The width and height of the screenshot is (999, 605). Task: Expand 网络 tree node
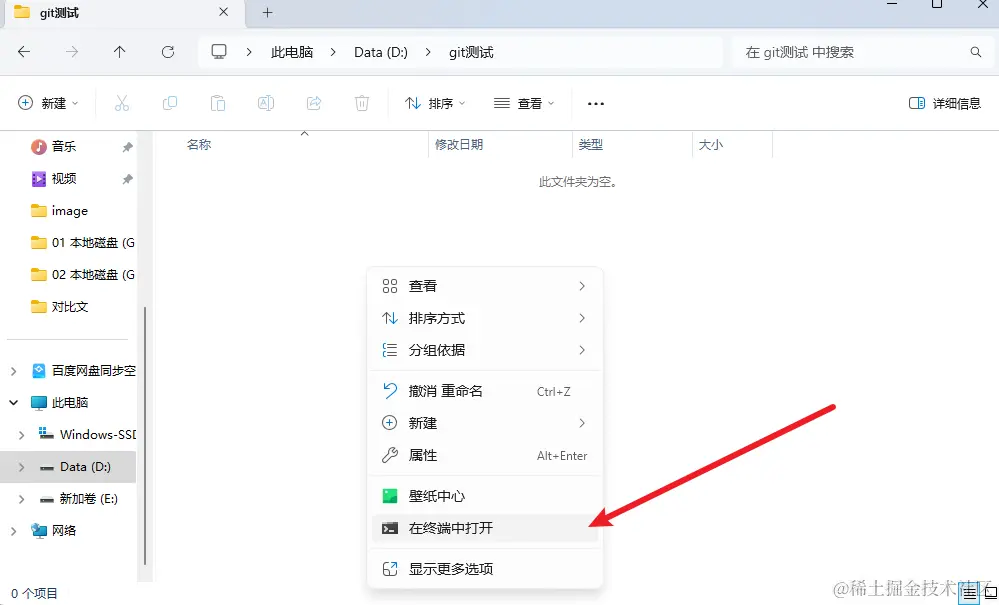tap(13, 530)
